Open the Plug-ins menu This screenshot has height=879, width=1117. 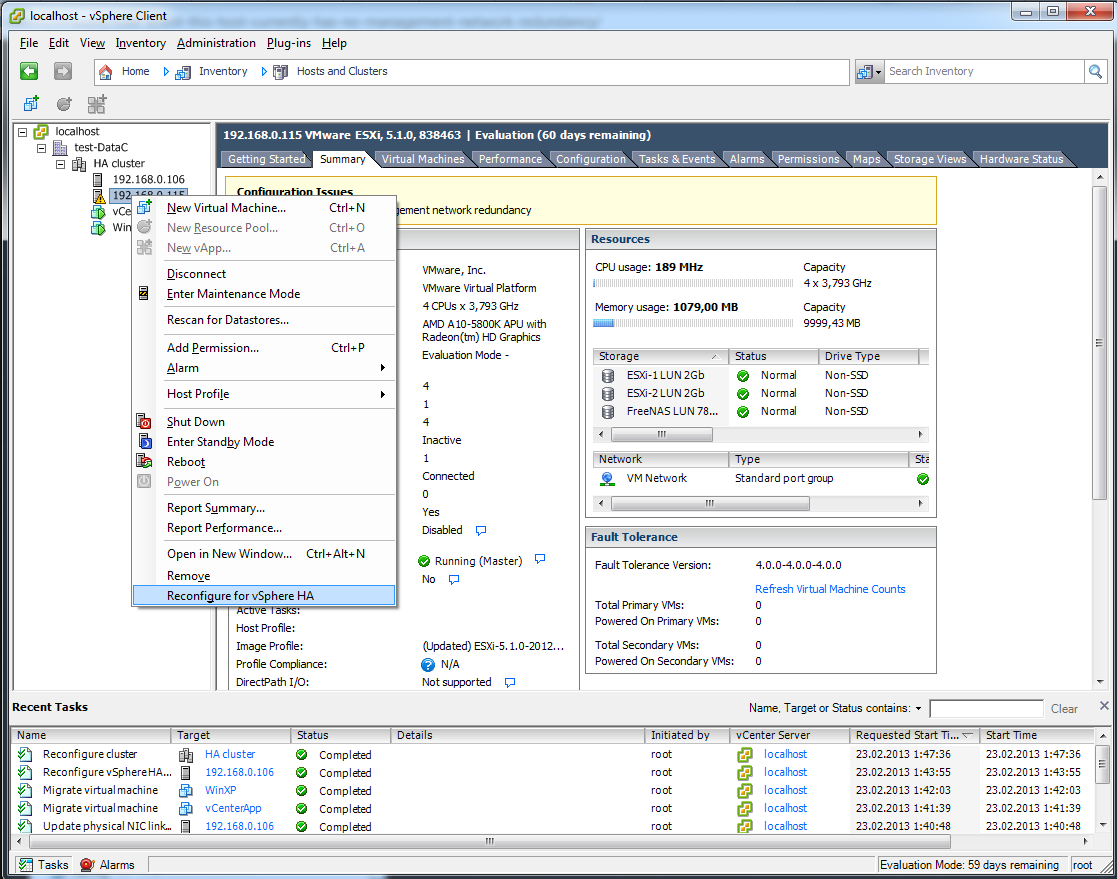point(289,43)
